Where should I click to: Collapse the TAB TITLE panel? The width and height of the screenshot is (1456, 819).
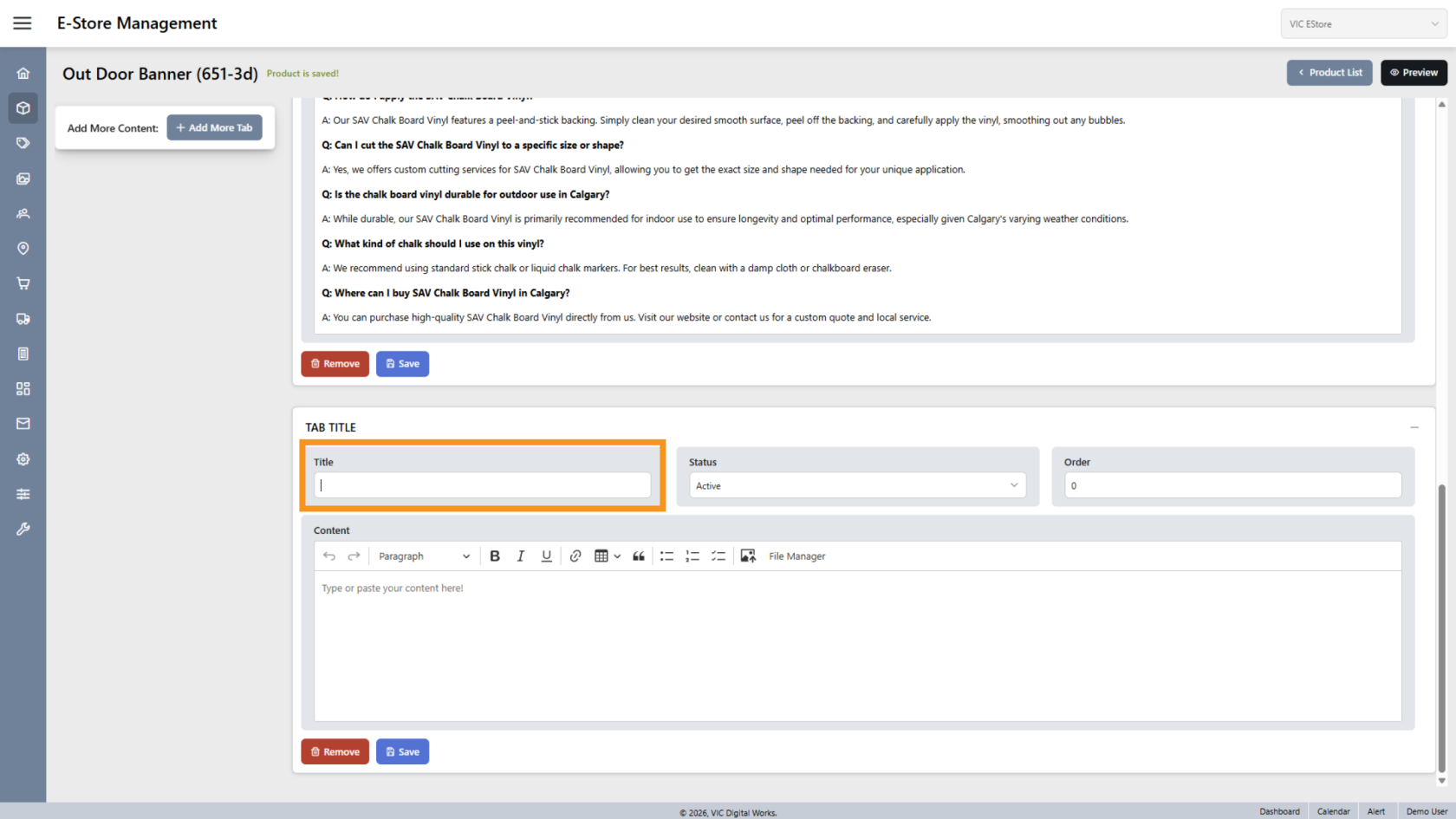point(1414,427)
